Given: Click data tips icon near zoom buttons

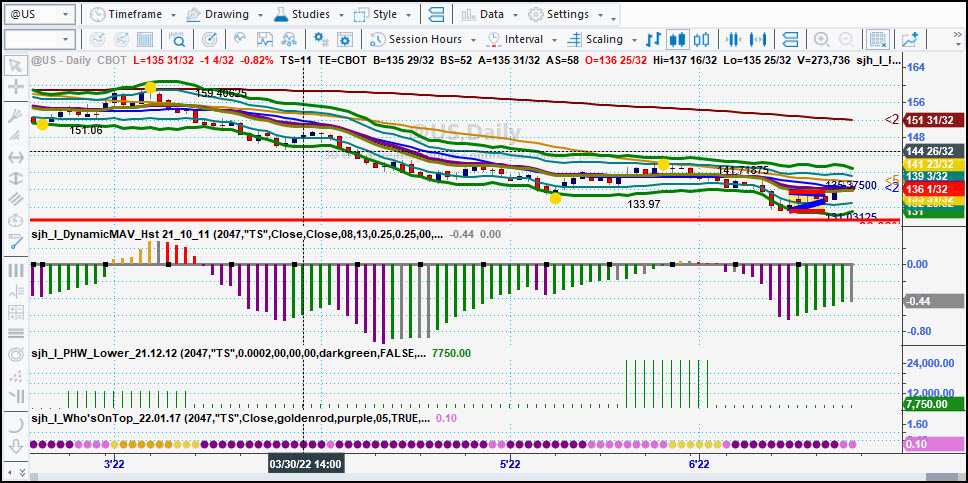Looking at the screenshot, I should pyautogui.click(x=790, y=40).
